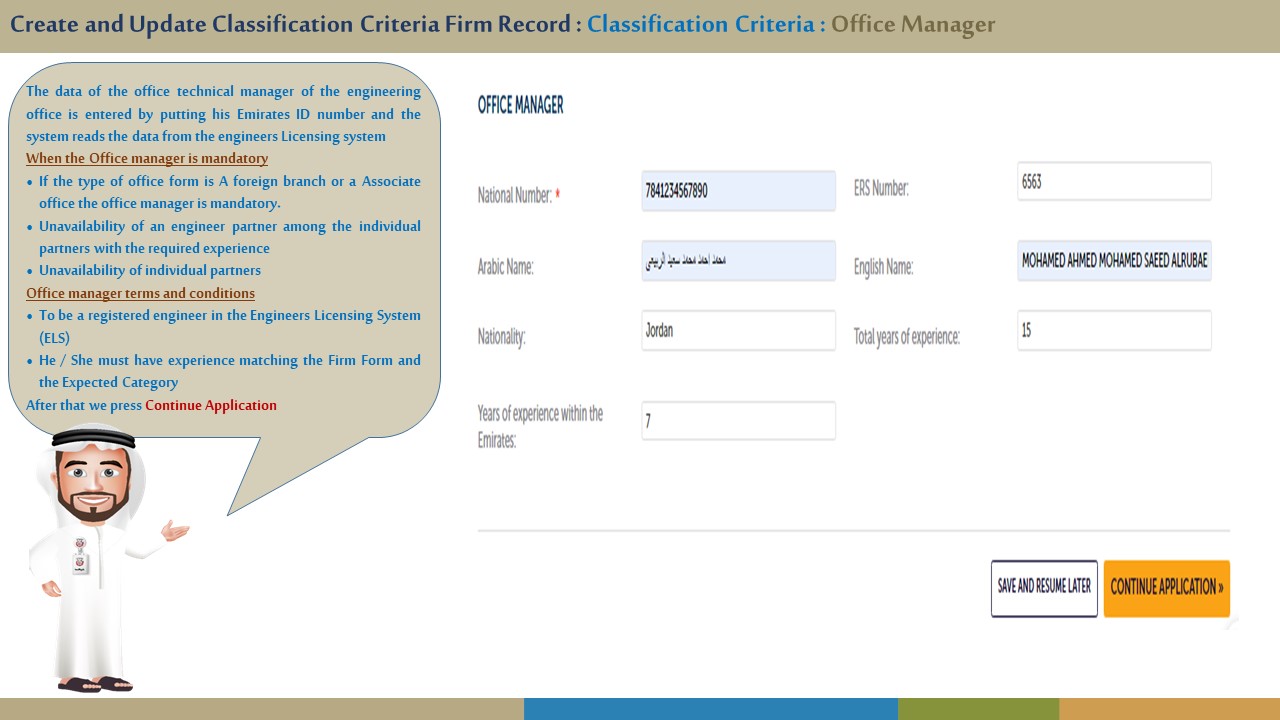Screen dimensions: 1280x720
Task: Select 'Office Manager' in the page title
Action: tap(913, 25)
